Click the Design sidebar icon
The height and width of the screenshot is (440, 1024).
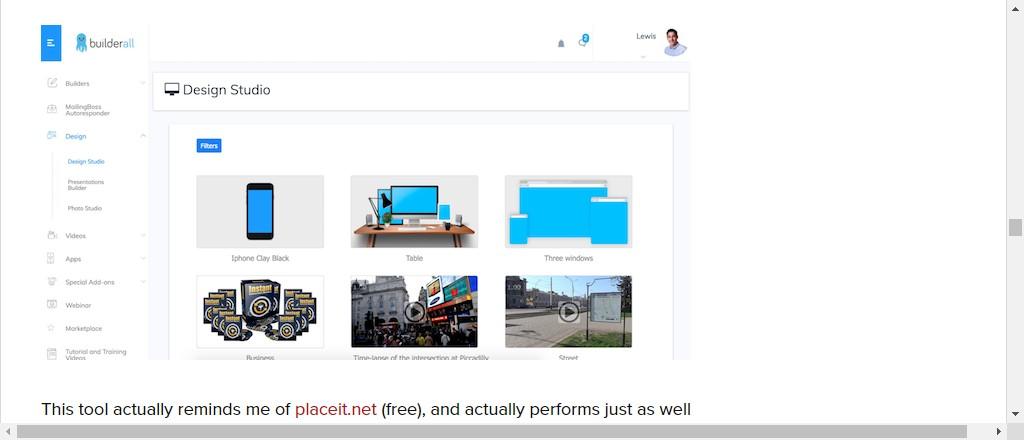[52, 136]
